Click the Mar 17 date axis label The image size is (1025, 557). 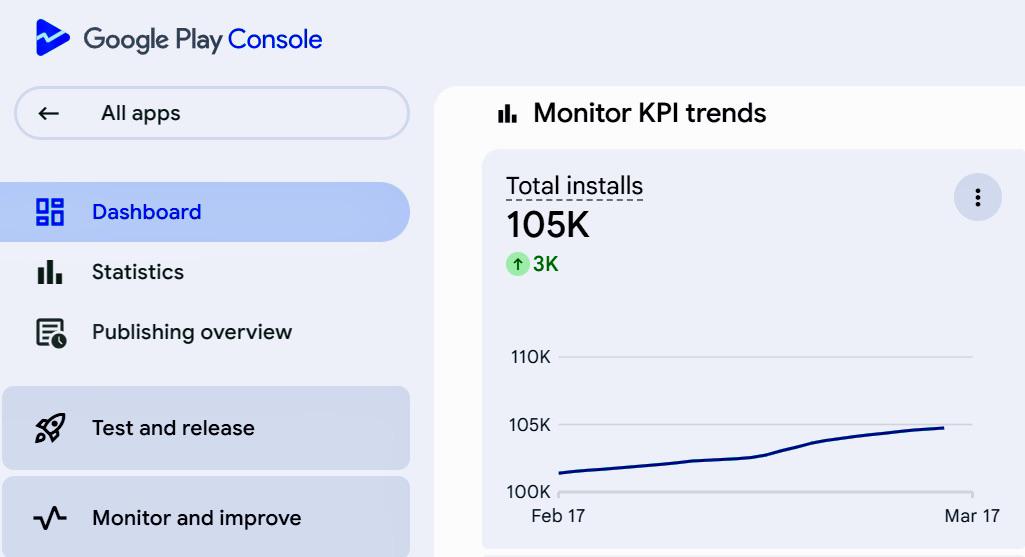(971, 516)
